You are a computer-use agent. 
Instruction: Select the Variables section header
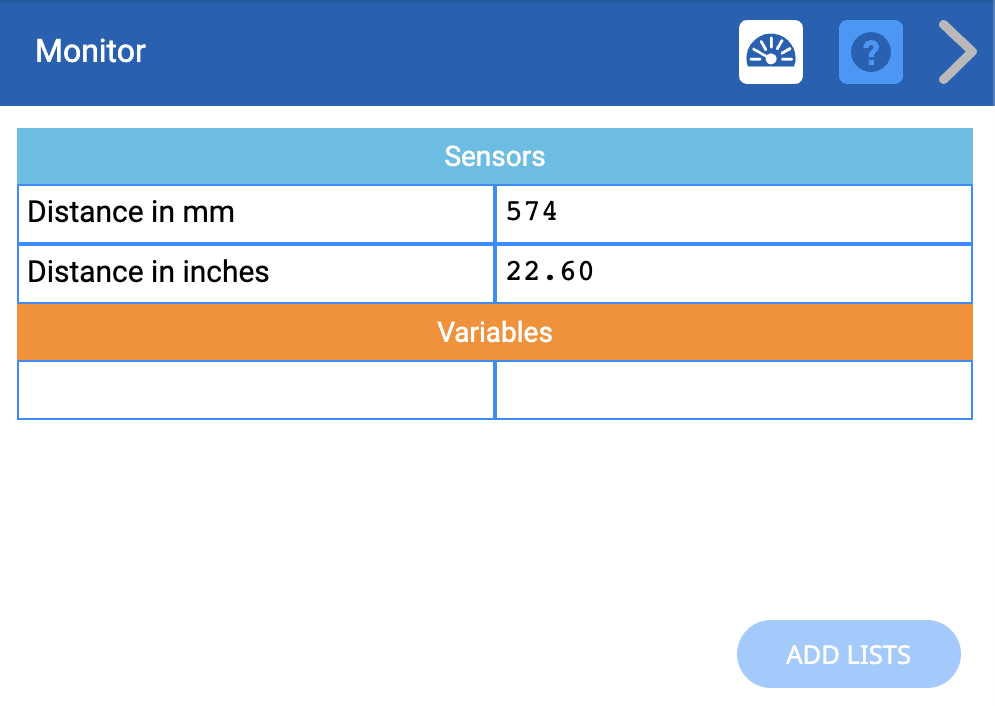tap(495, 333)
